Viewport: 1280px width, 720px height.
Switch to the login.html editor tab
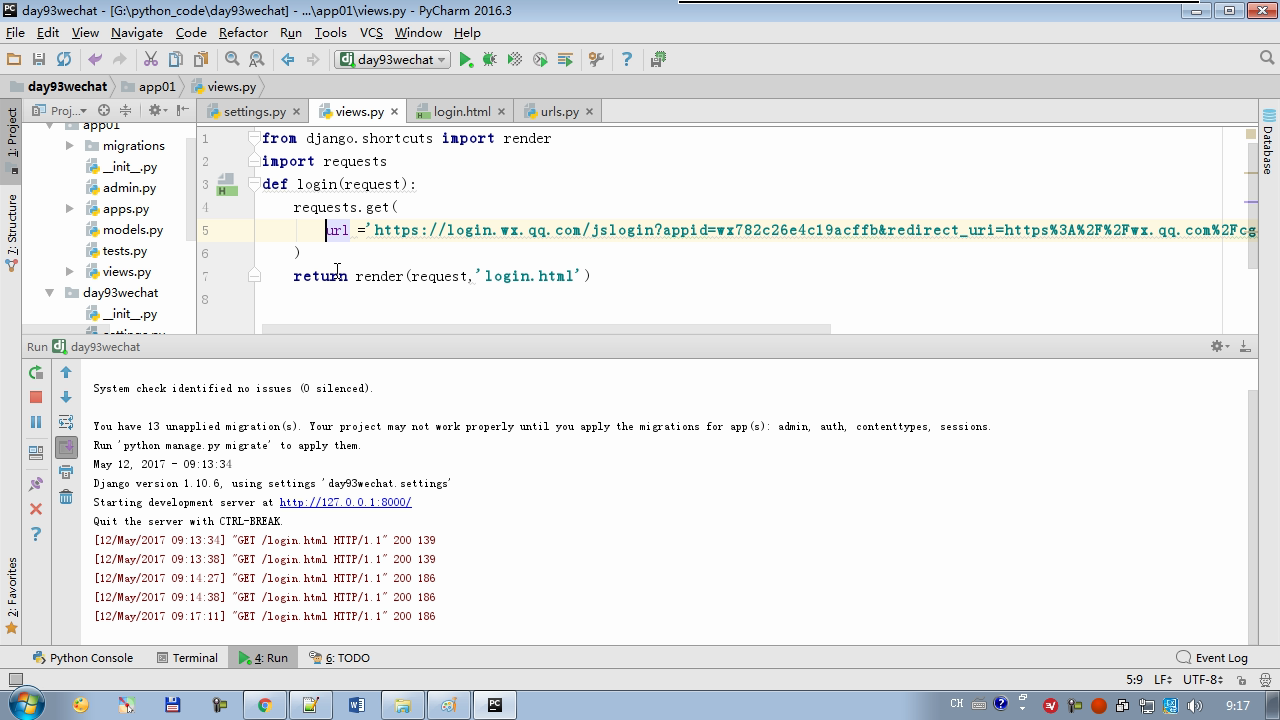point(461,112)
